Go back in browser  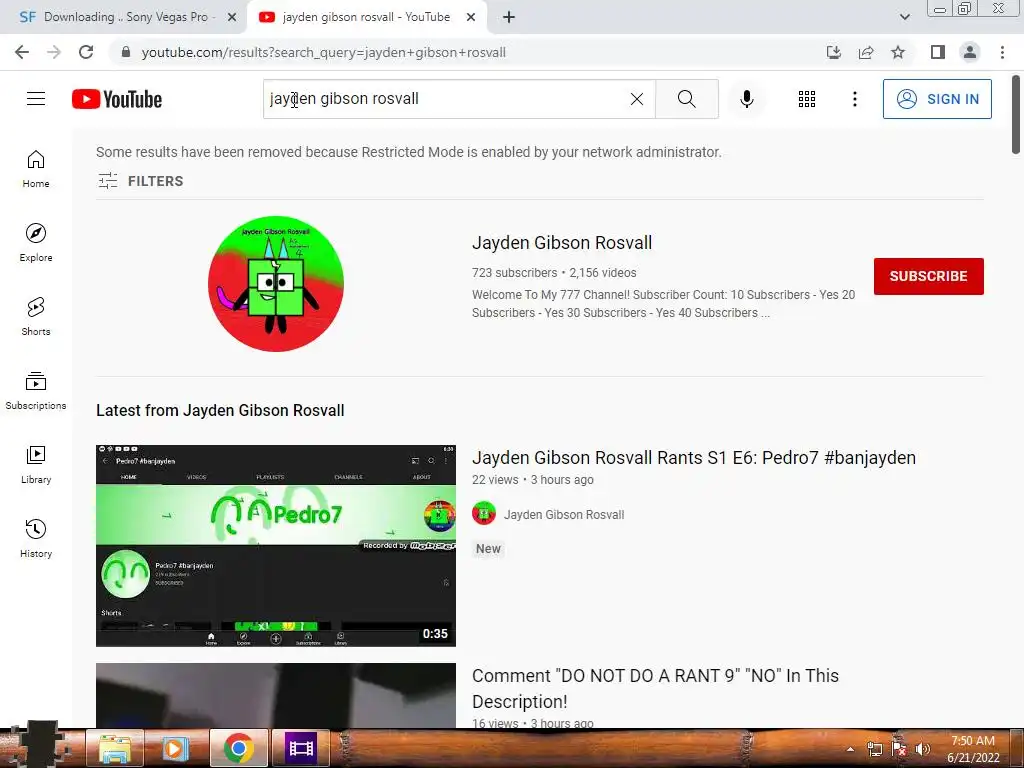(x=22, y=52)
